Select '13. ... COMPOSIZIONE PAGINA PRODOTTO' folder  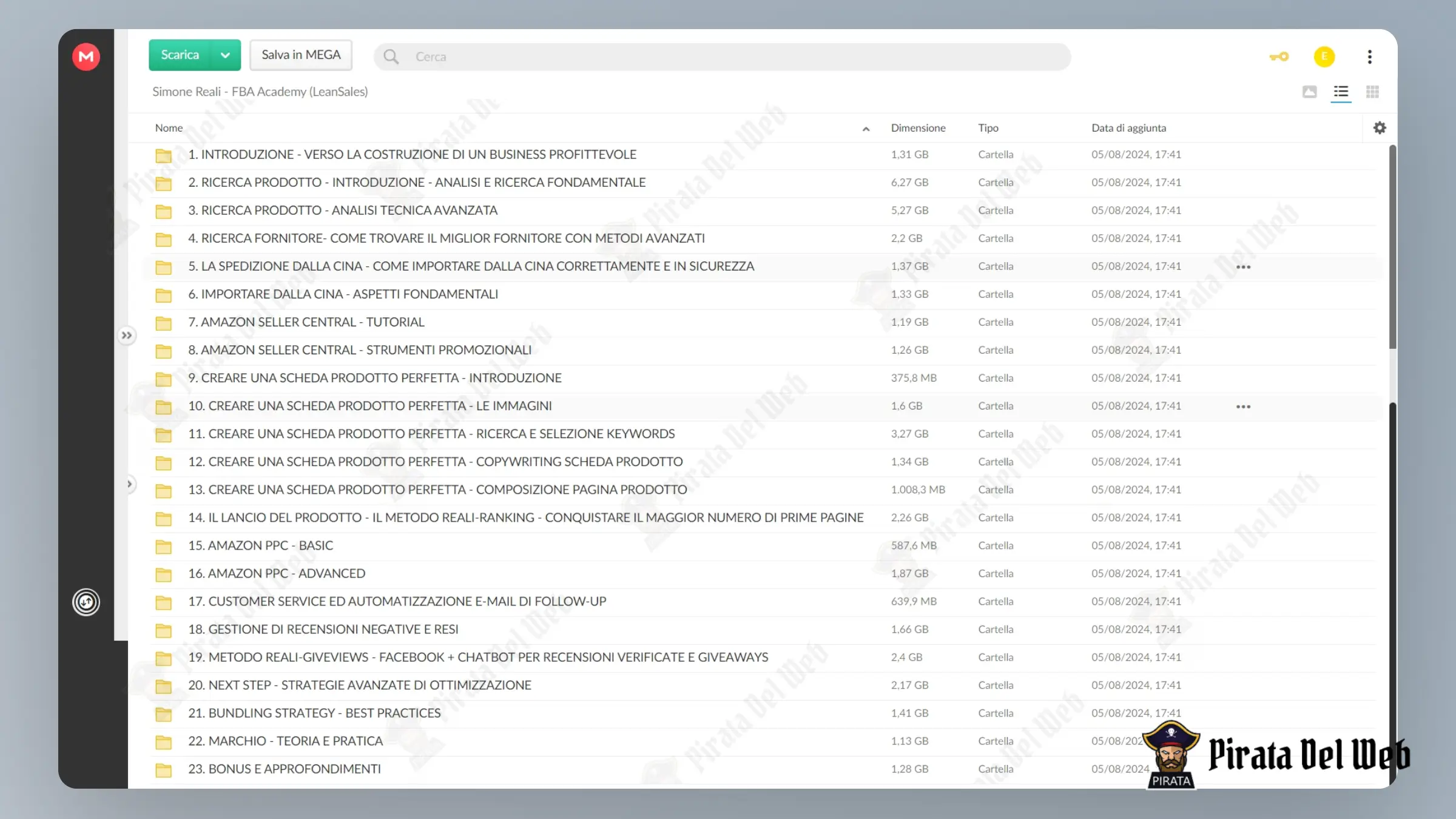click(x=438, y=490)
